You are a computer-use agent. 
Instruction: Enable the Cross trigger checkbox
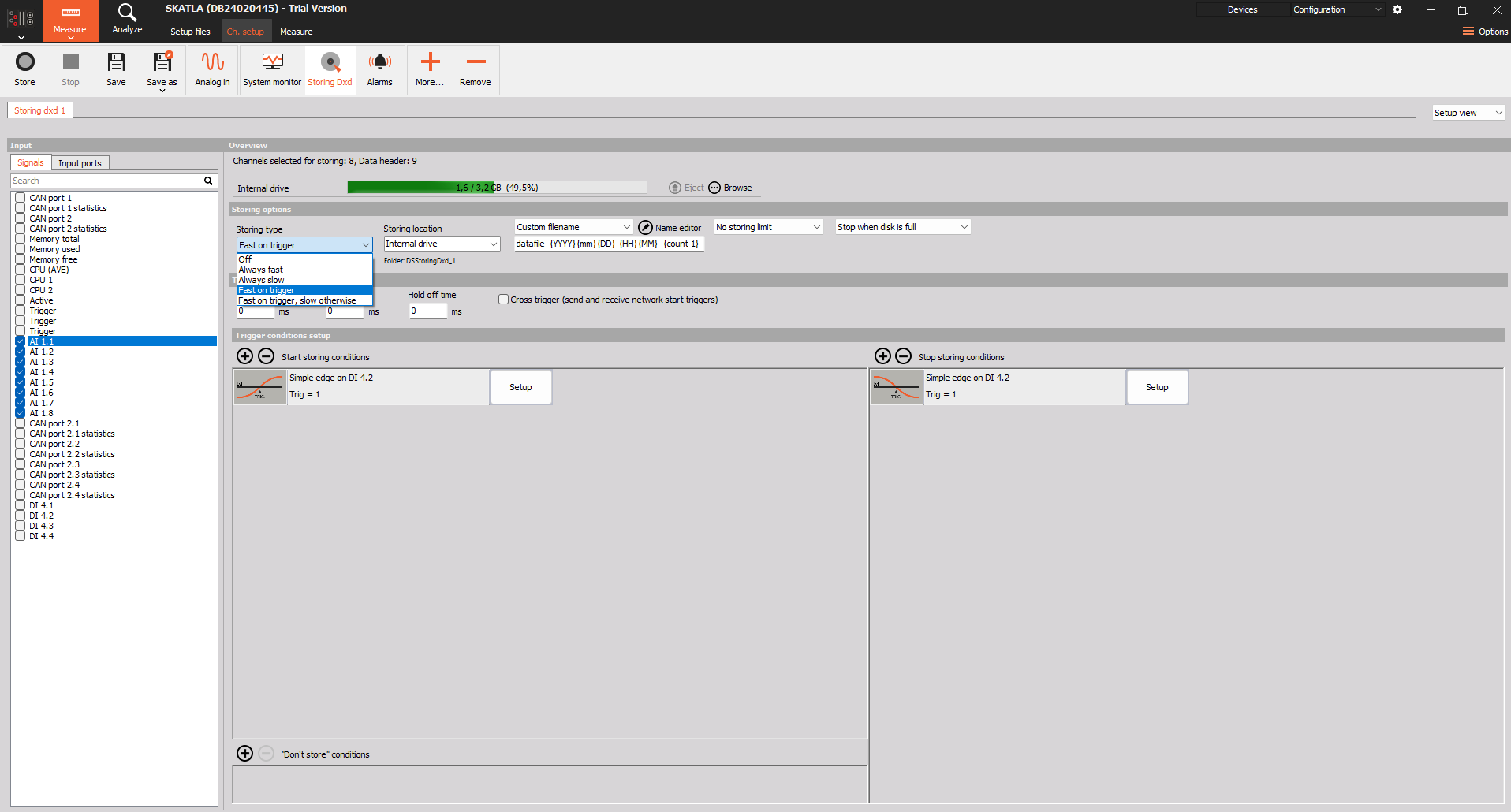pyautogui.click(x=503, y=299)
